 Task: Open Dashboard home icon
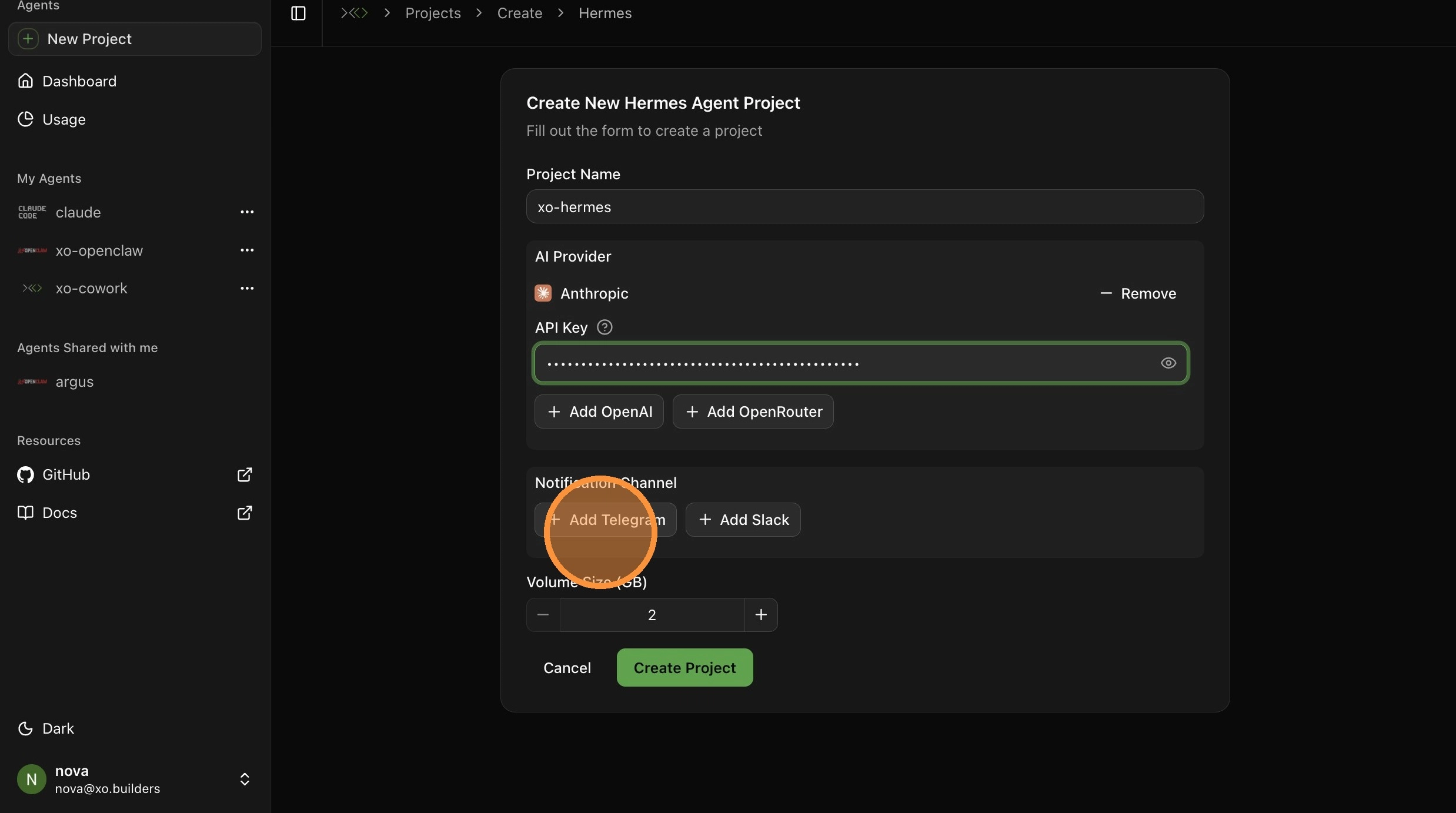(x=25, y=81)
